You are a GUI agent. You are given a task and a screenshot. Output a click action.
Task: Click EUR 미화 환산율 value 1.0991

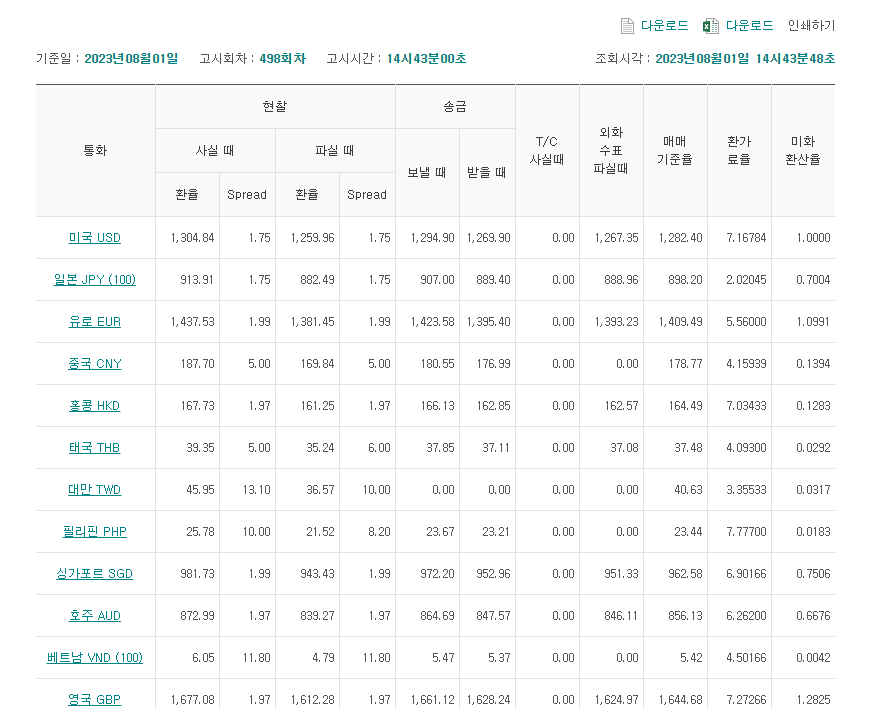click(x=813, y=321)
